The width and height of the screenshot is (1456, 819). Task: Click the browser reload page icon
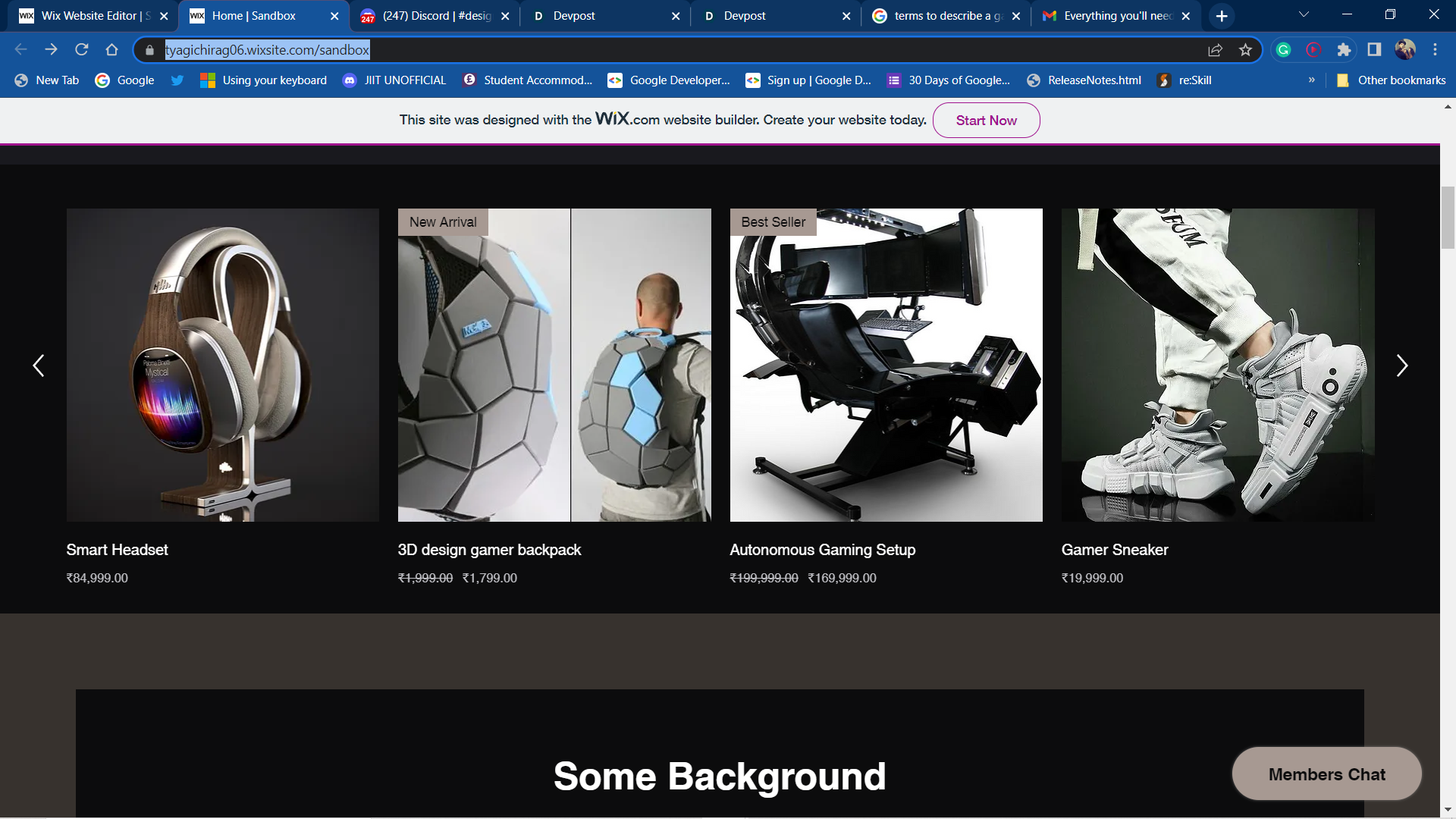point(81,50)
